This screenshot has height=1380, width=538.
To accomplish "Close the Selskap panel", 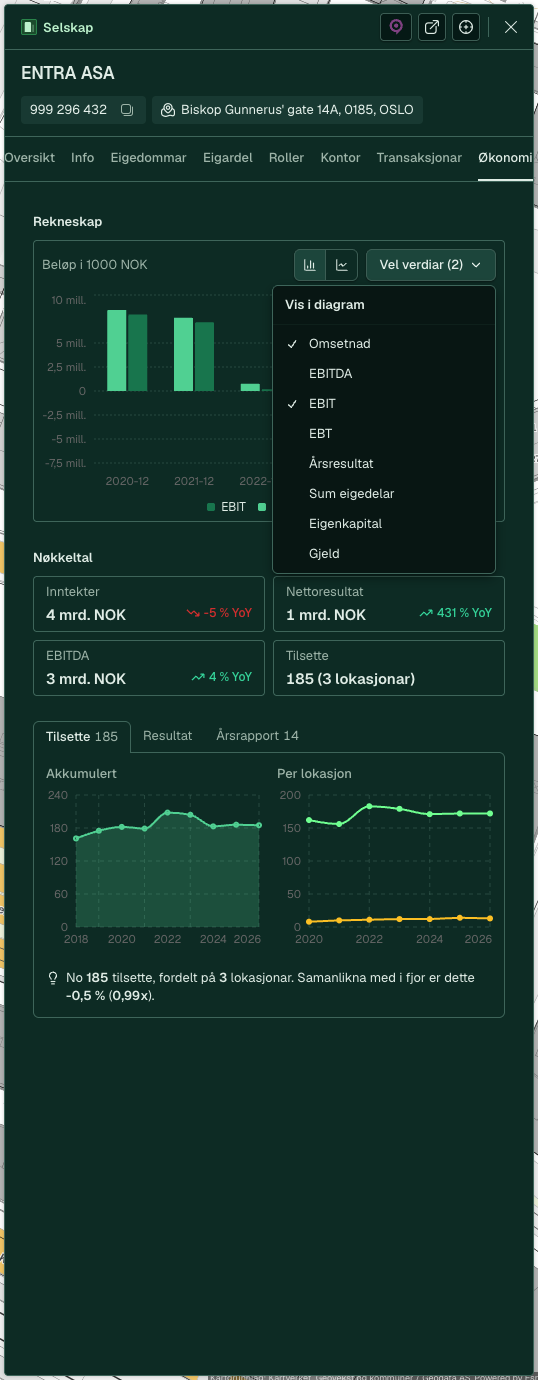I will 510,27.
